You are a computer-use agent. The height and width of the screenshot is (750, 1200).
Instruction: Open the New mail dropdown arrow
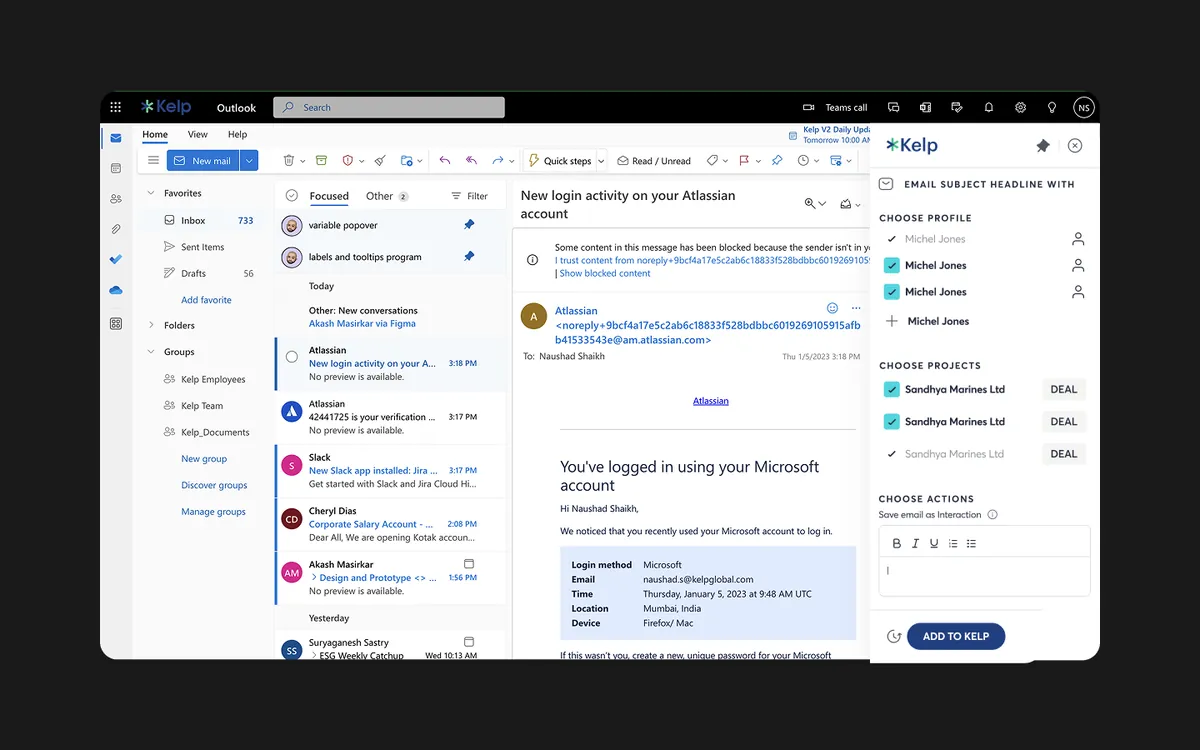coord(249,160)
